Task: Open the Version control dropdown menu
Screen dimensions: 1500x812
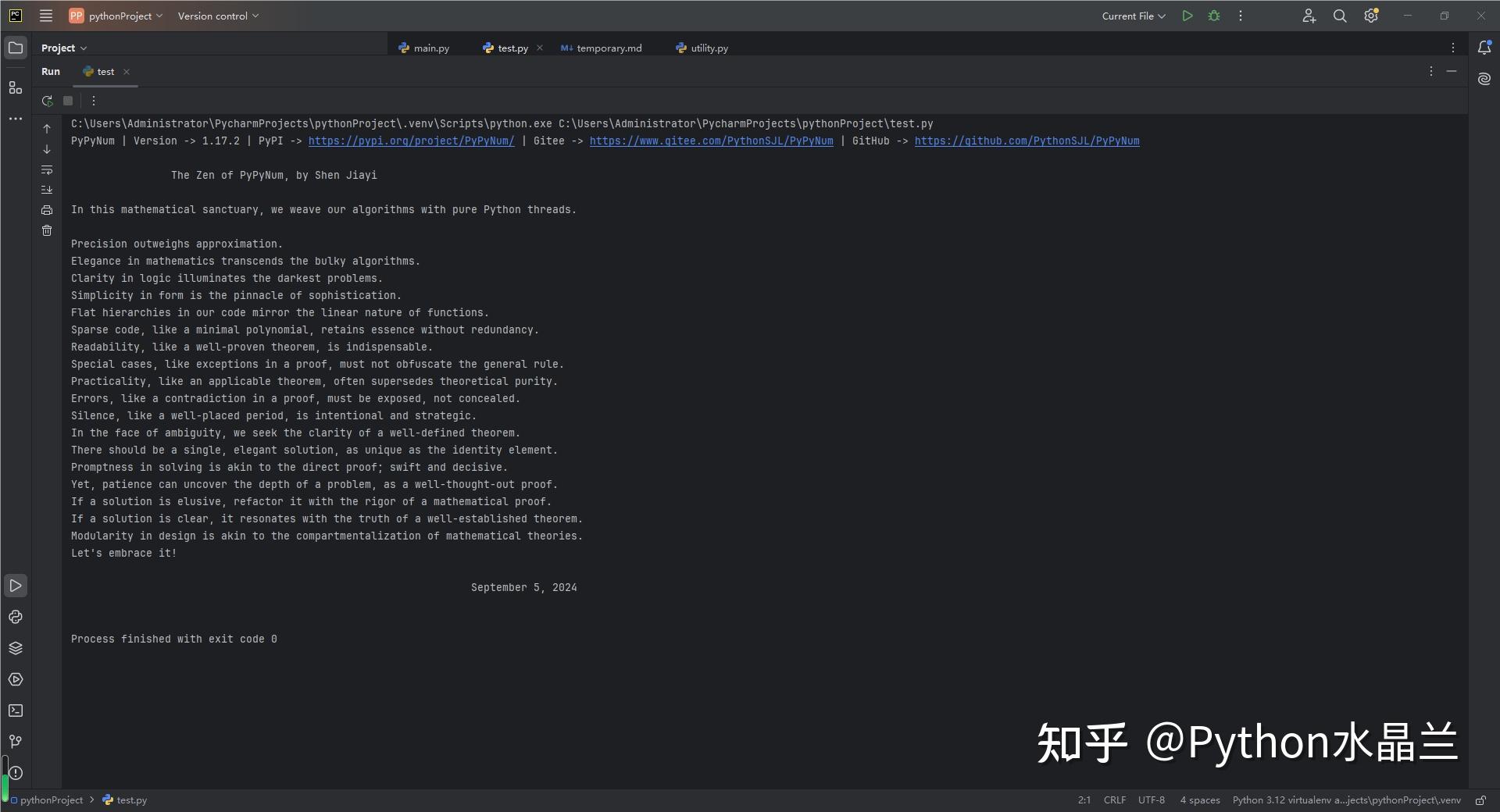Action: [218, 16]
